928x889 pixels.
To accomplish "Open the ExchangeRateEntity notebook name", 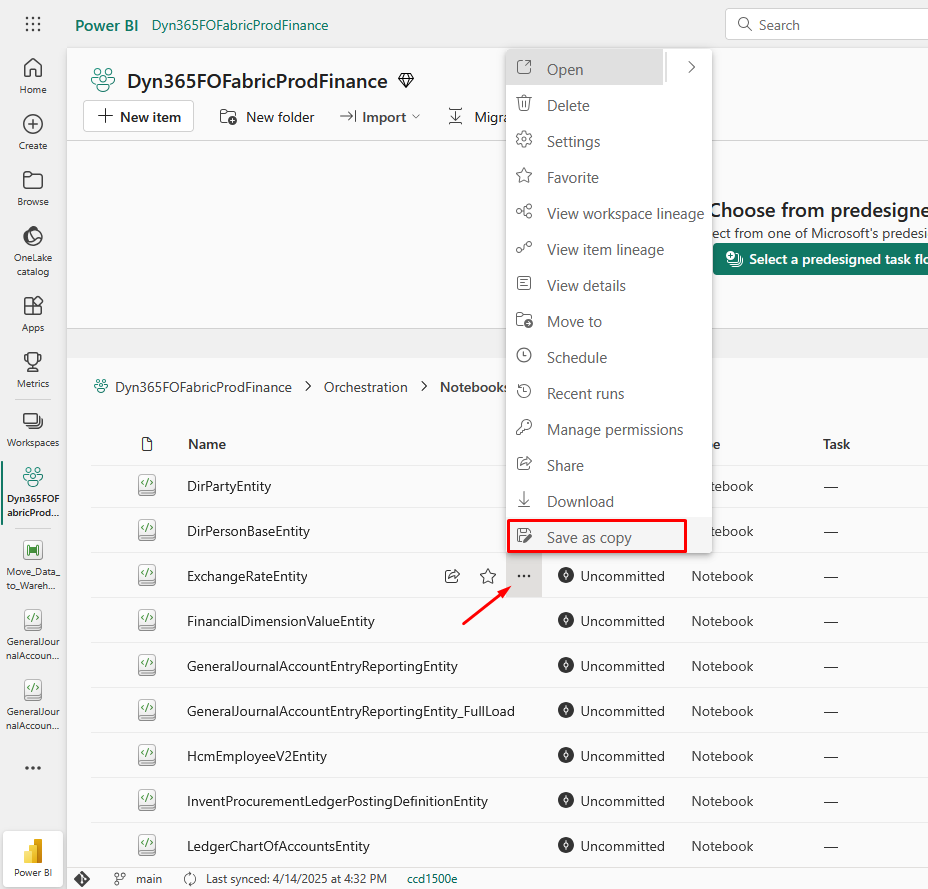I will [247, 576].
